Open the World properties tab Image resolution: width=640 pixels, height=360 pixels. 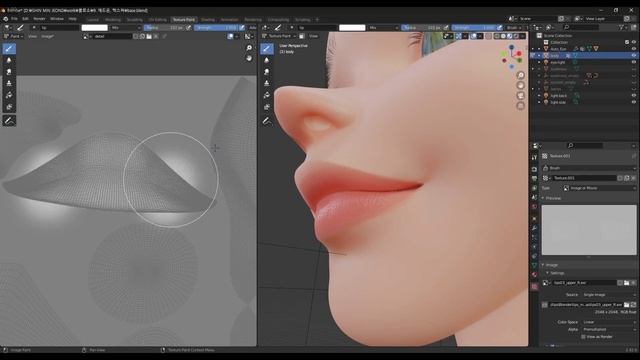pos(534,207)
